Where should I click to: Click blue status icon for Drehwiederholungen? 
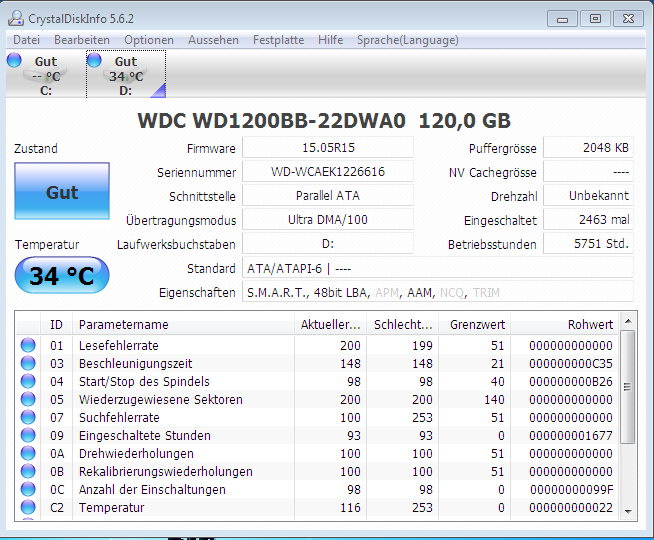[28, 453]
